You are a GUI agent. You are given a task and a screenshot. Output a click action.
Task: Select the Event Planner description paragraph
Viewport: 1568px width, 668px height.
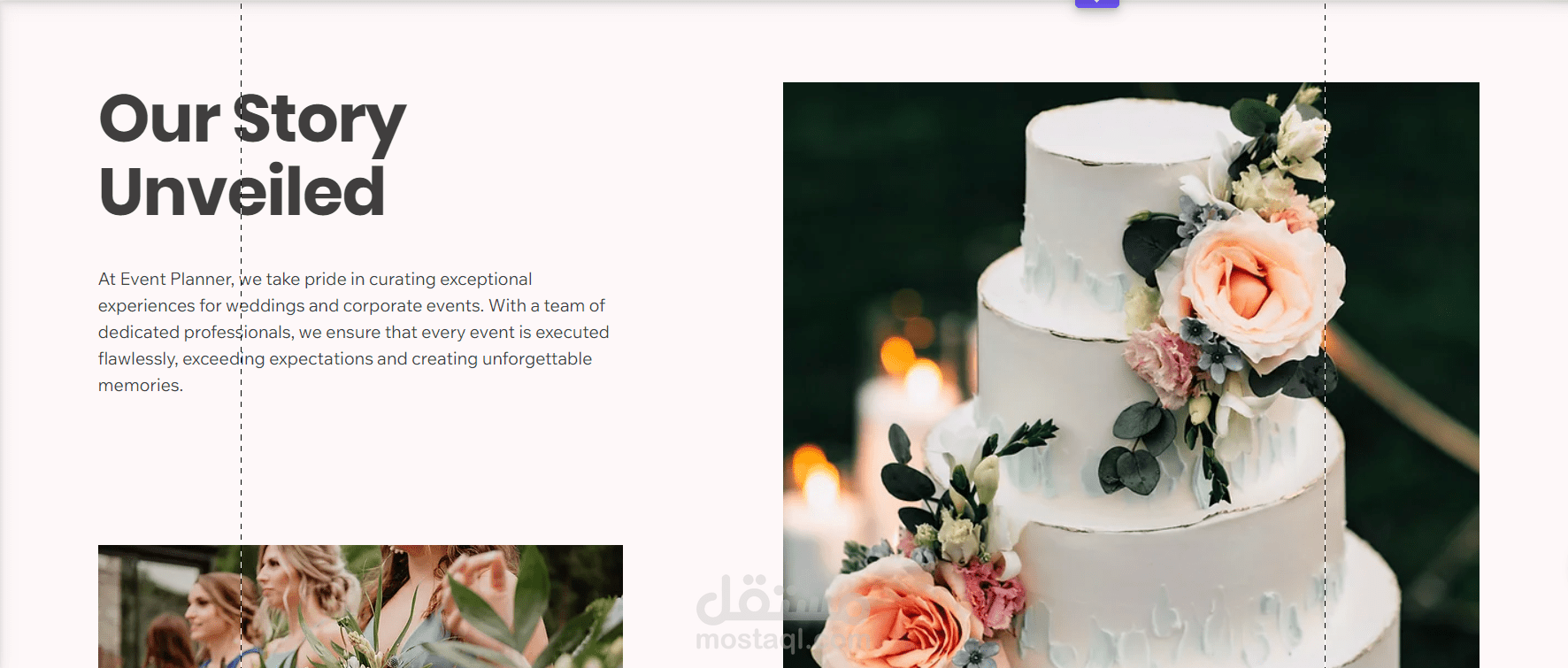(354, 332)
